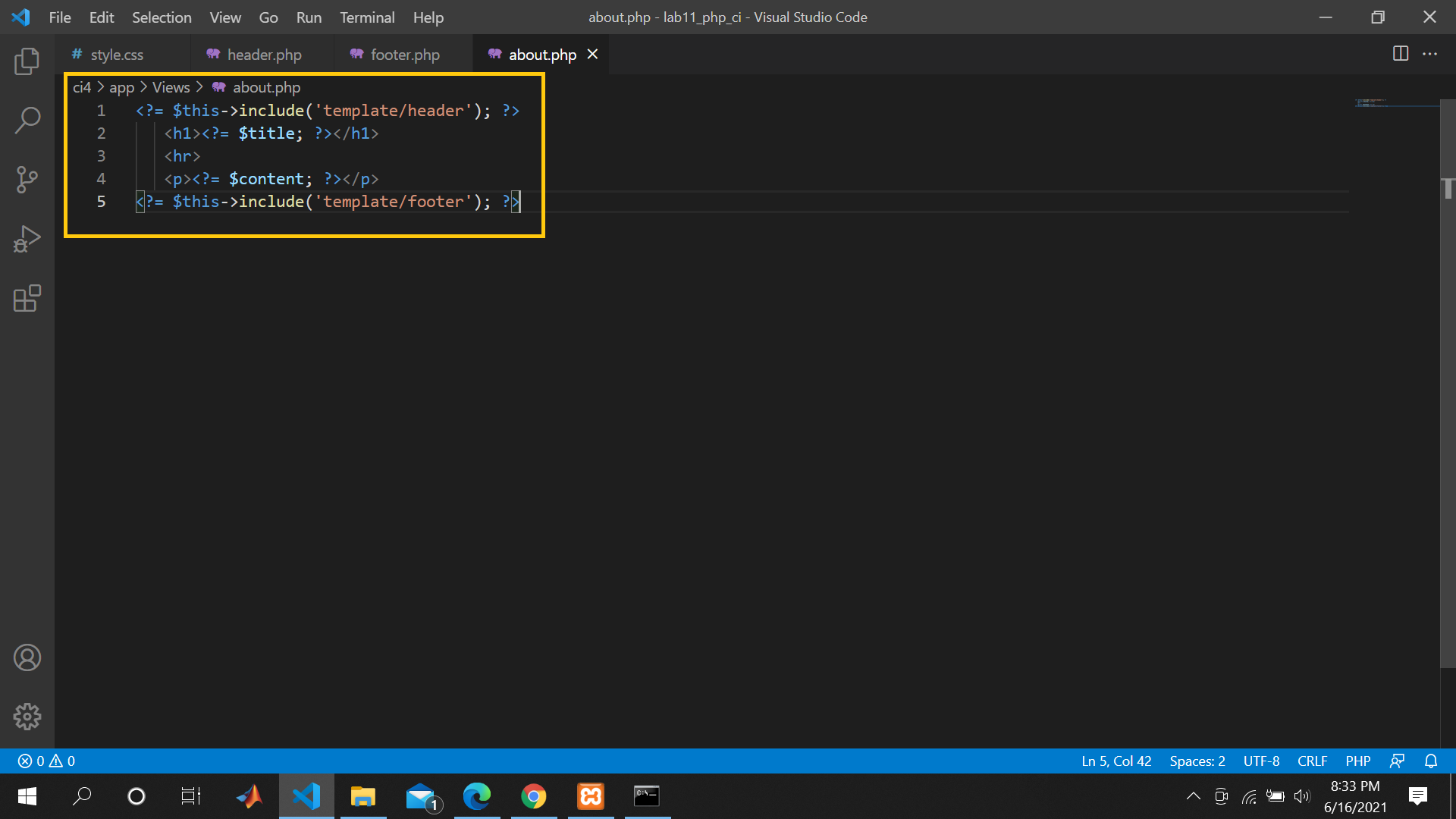
Task: Split the editor to the side
Action: 1399,54
